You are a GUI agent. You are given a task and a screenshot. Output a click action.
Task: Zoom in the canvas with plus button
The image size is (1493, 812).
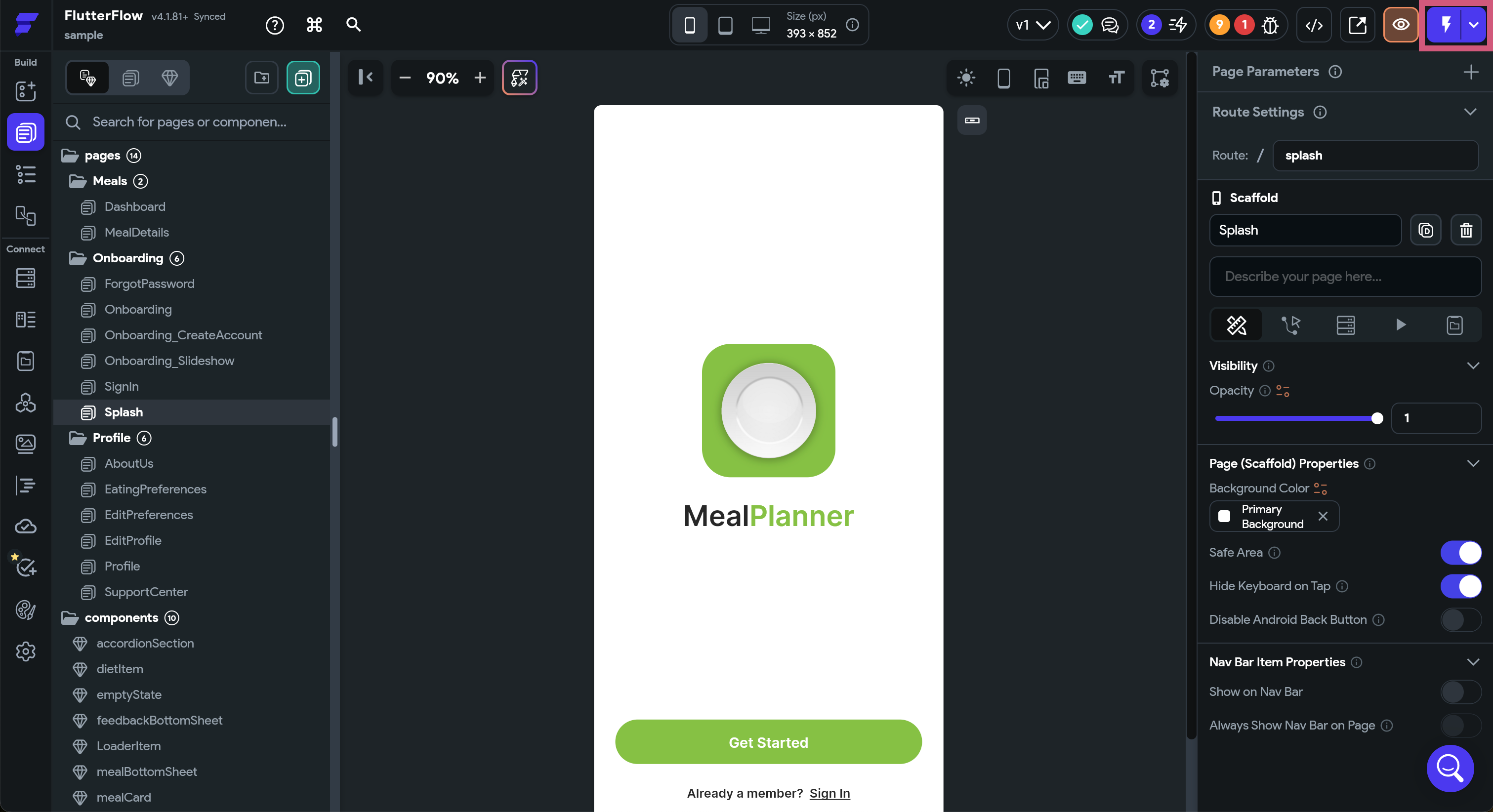tap(480, 78)
